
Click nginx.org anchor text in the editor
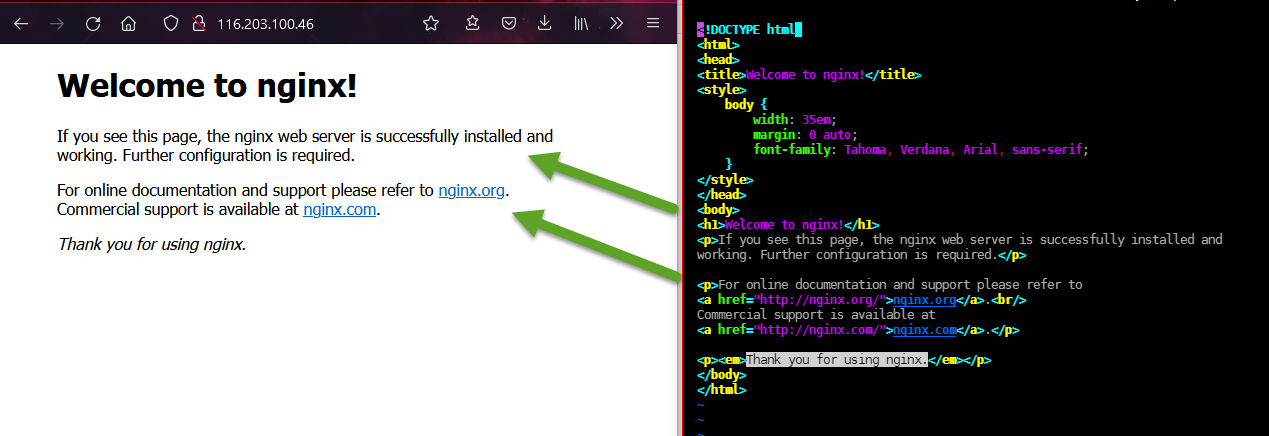926,300
